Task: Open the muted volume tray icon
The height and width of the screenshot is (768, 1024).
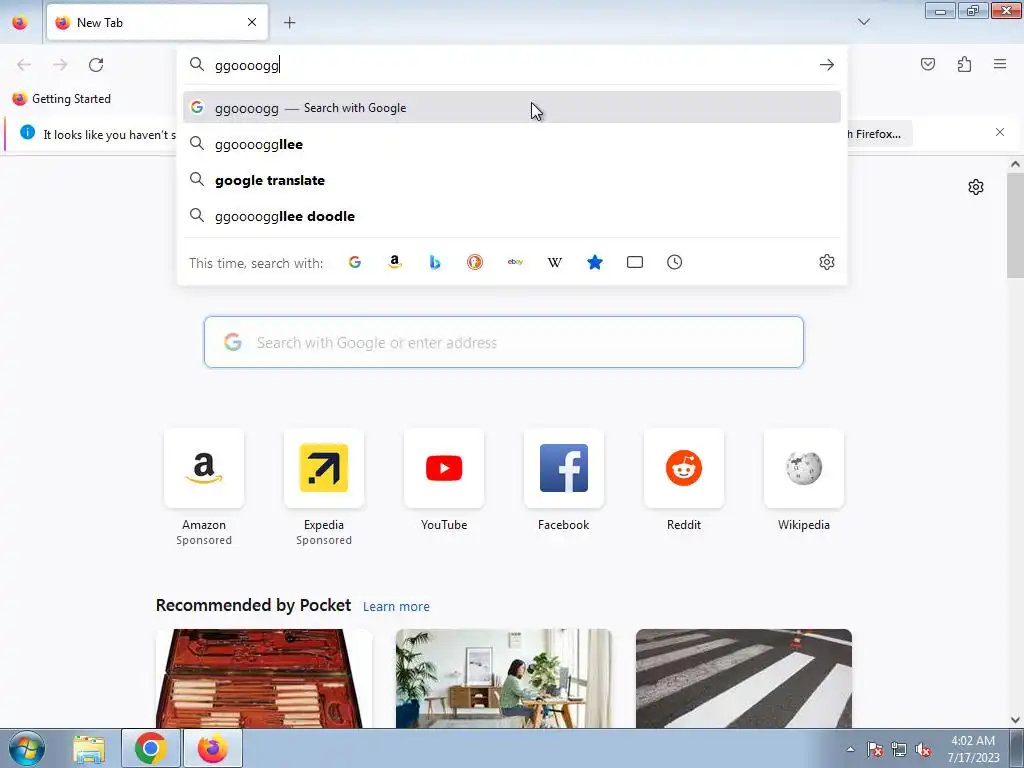Action: tap(923, 750)
